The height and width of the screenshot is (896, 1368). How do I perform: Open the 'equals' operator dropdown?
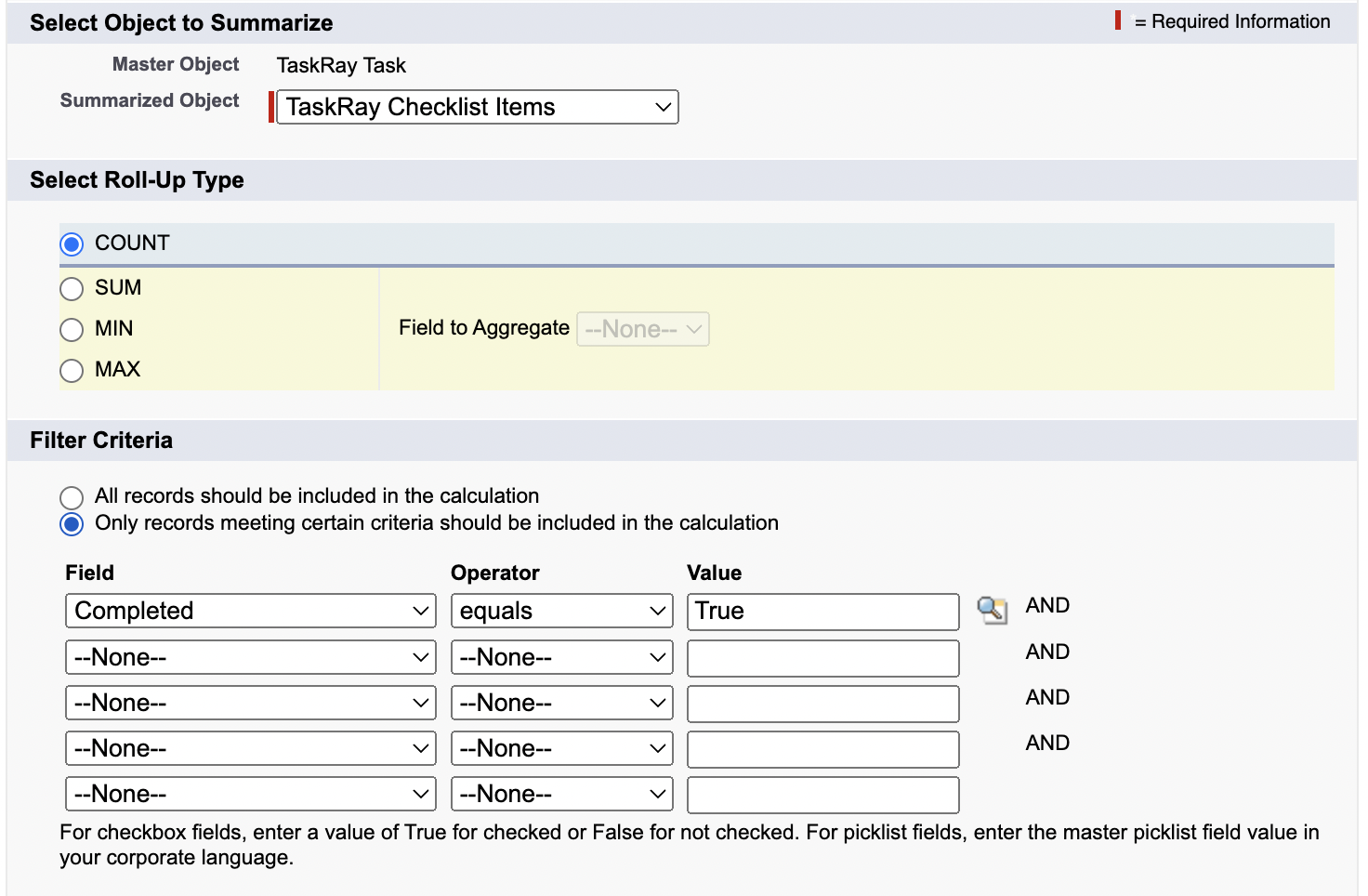pos(562,611)
